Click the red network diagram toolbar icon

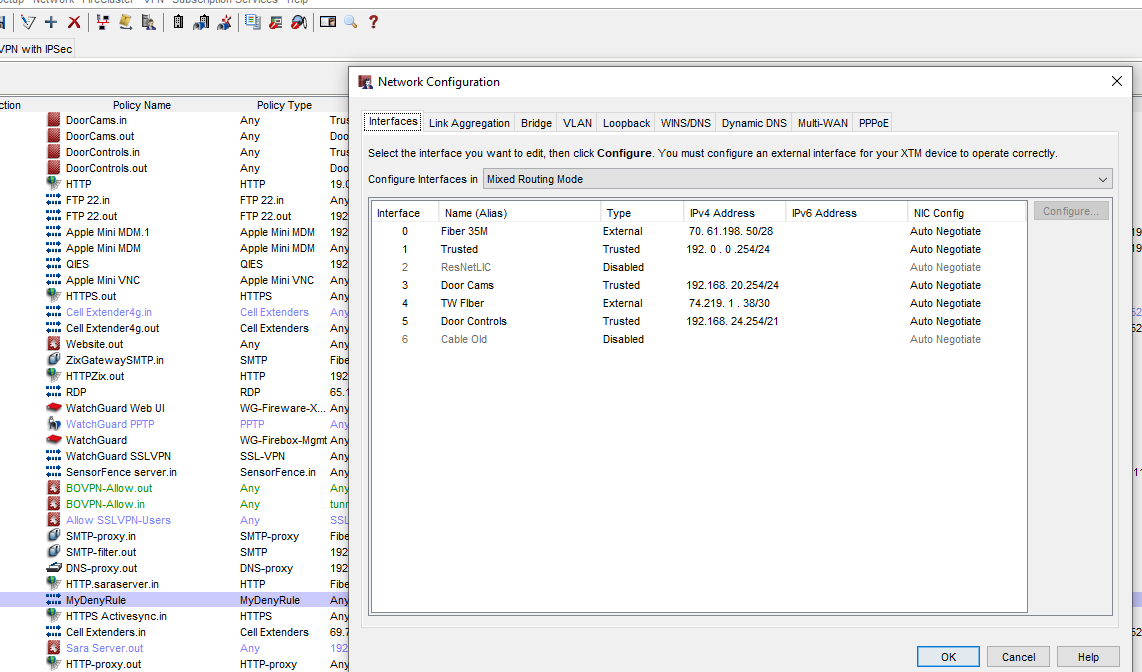pyautogui.click(x=102, y=22)
